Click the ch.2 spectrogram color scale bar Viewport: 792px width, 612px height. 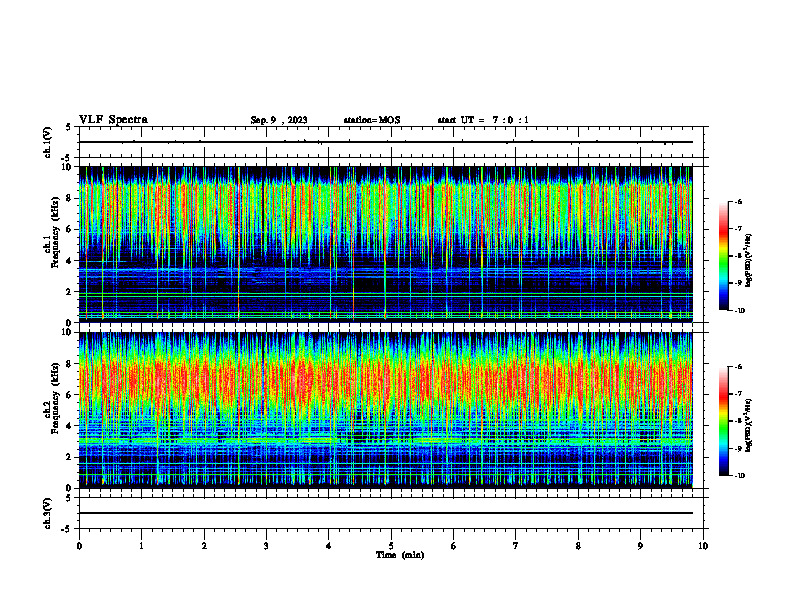pos(723,421)
